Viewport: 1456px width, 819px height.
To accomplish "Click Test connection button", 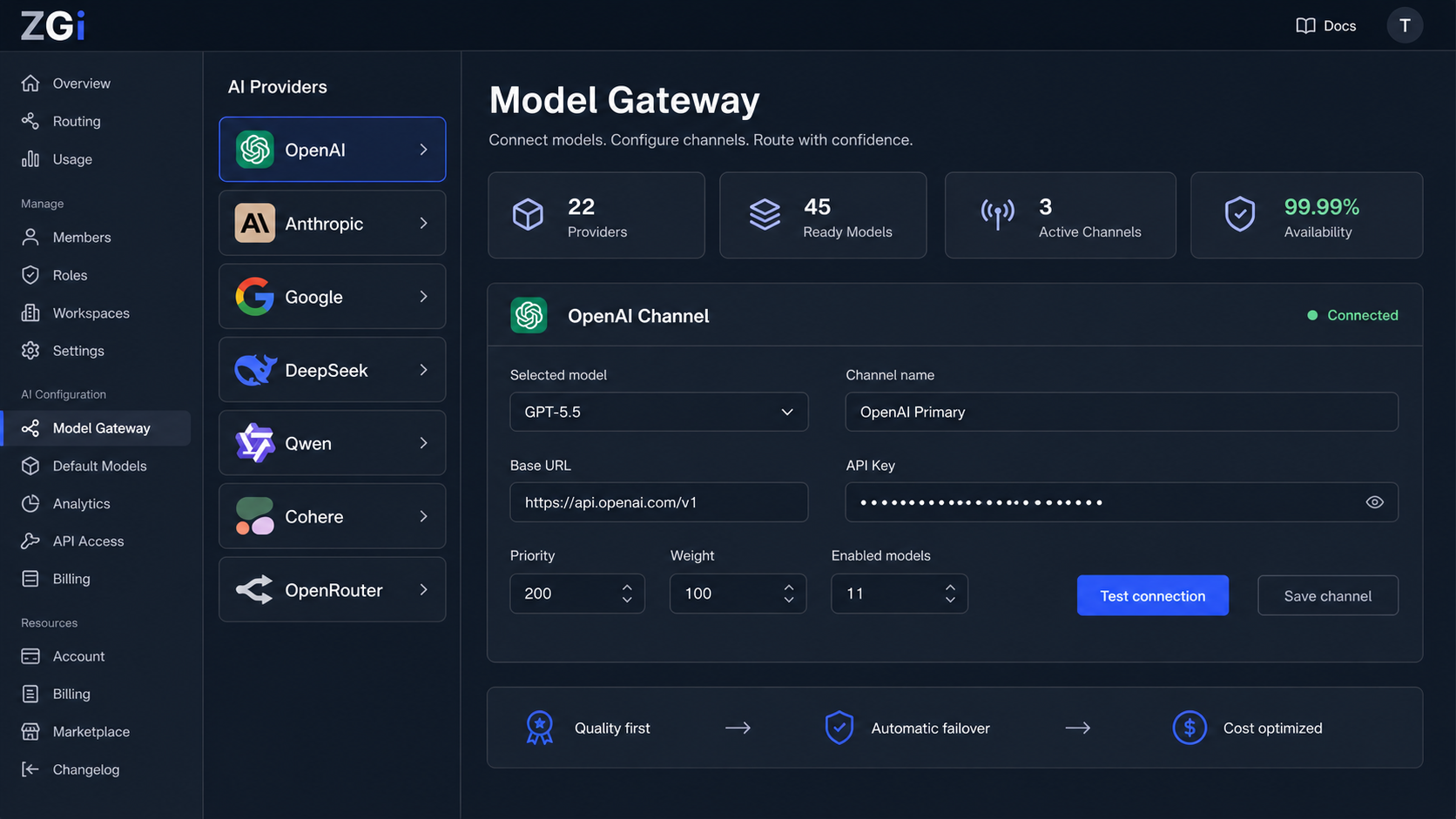I will (x=1153, y=595).
